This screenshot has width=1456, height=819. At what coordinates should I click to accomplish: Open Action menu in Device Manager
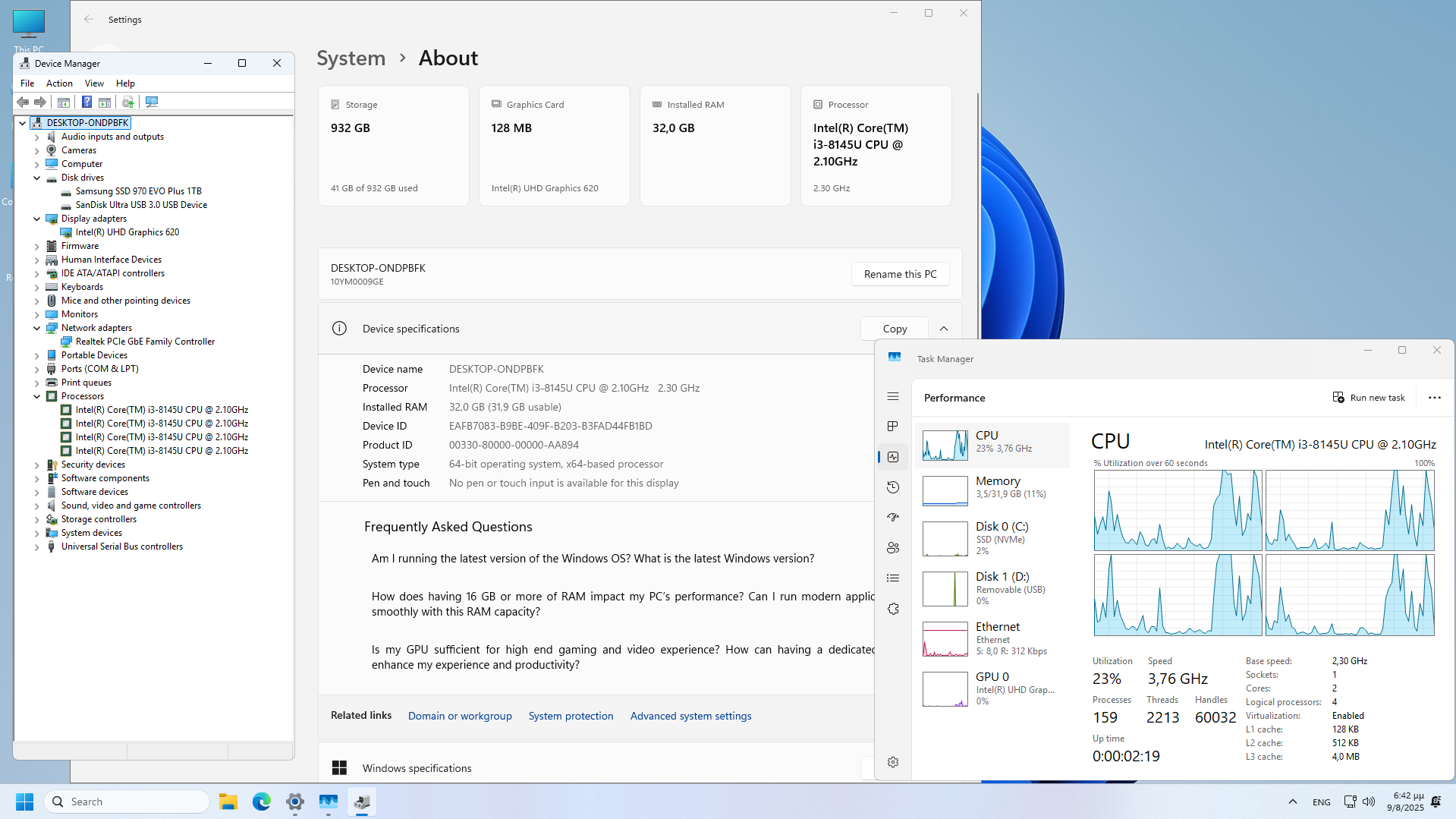pos(59,83)
